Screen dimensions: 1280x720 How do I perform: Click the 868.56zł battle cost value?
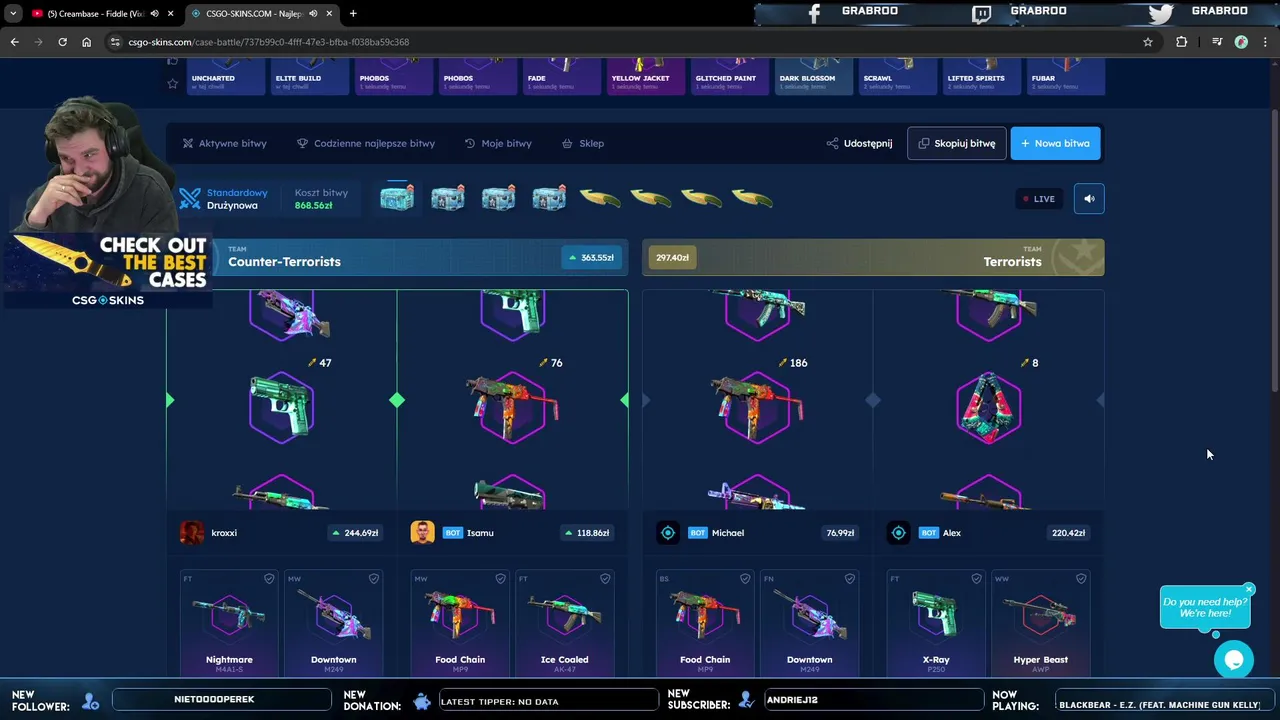coord(313,205)
